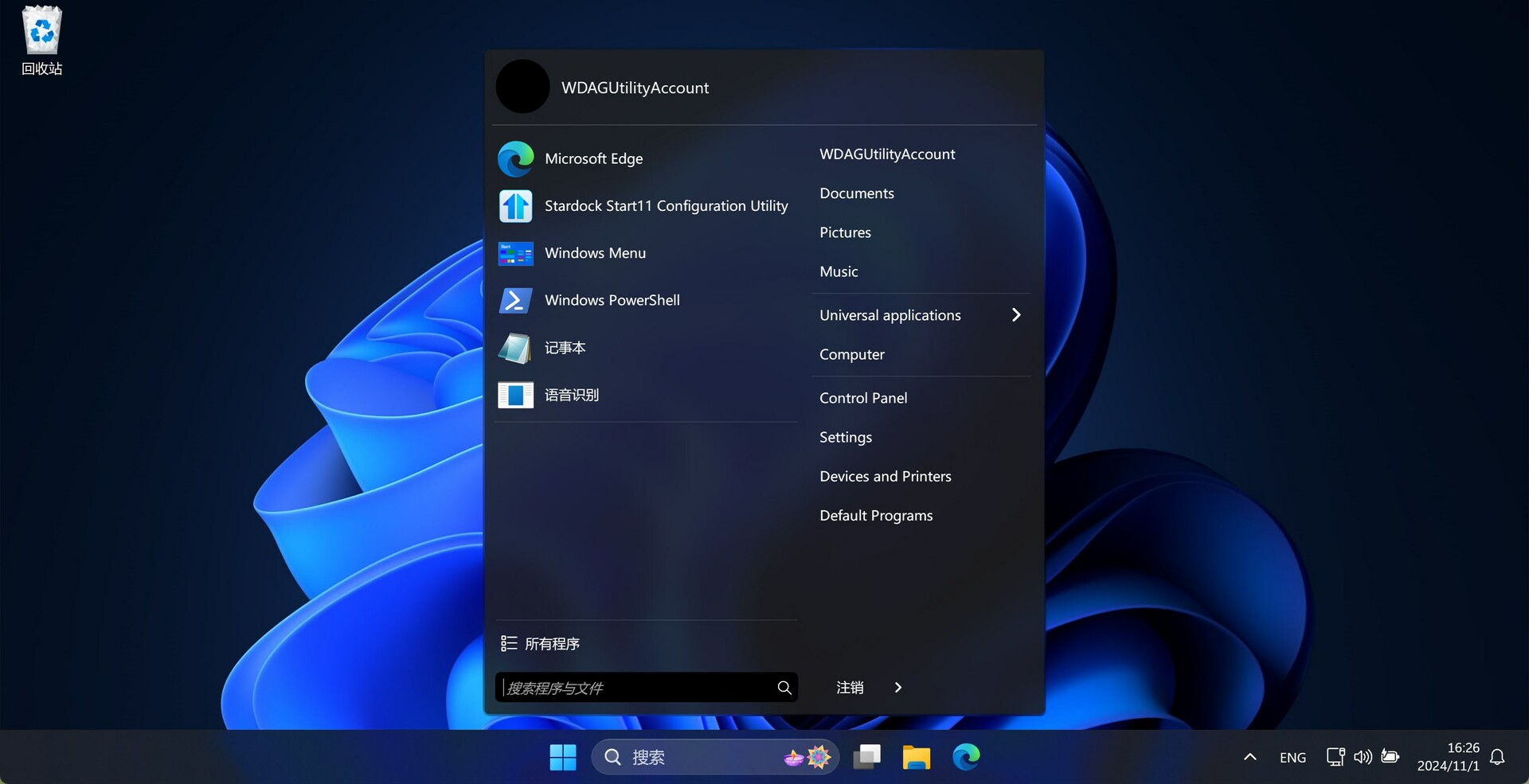
Task: Show hidden system tray icons
Action: pyautogui.click(x=1249, y=757)
